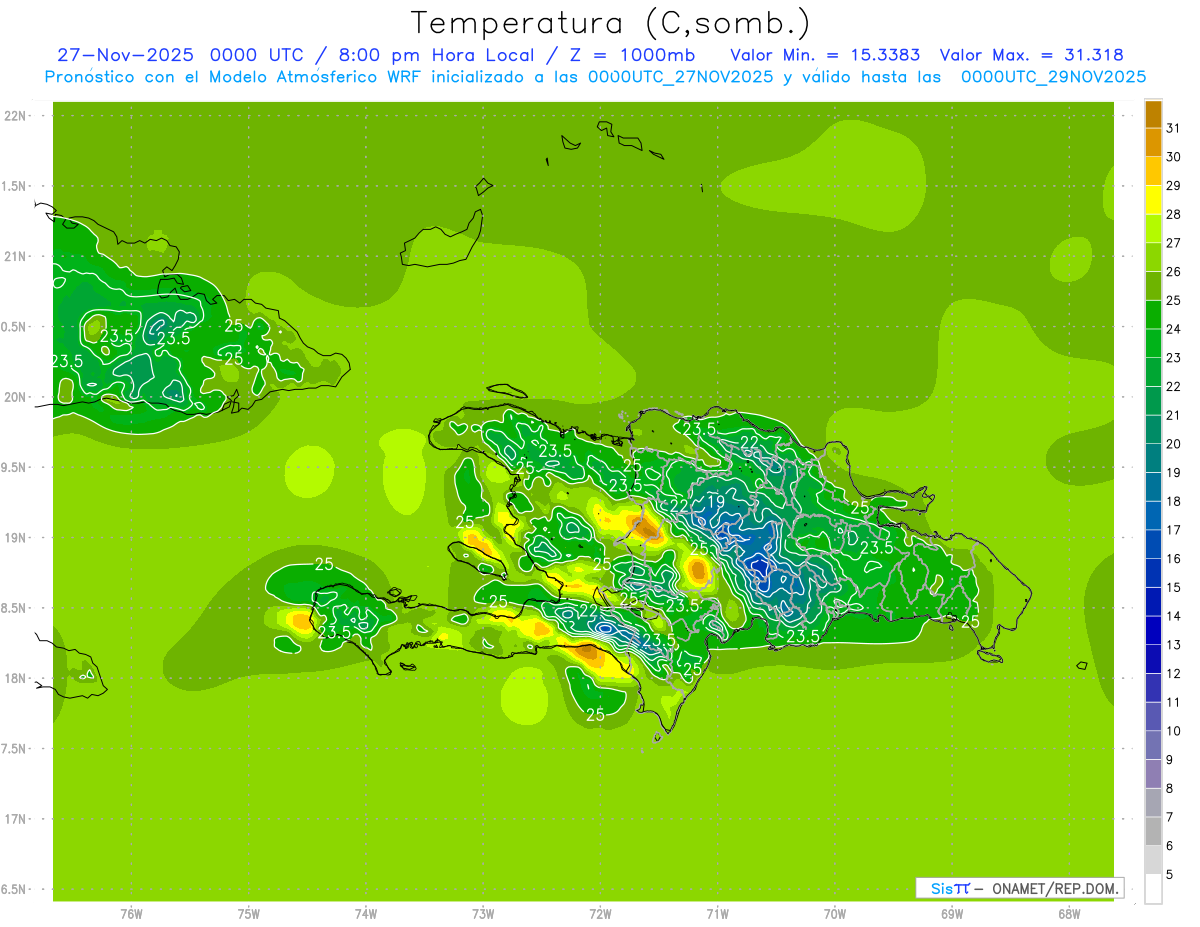1200x927 pixels.
Task: Click the '76W' longitude axis label
Action: pyautogui.click(x=131, y=915)
